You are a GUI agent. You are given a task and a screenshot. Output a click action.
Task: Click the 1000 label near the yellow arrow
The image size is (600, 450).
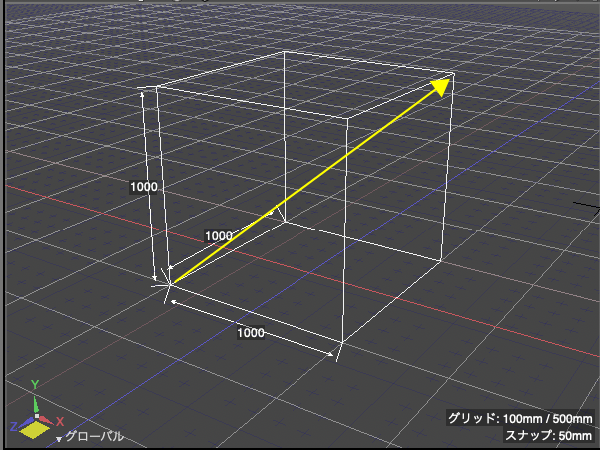click(x=218, y=236)
